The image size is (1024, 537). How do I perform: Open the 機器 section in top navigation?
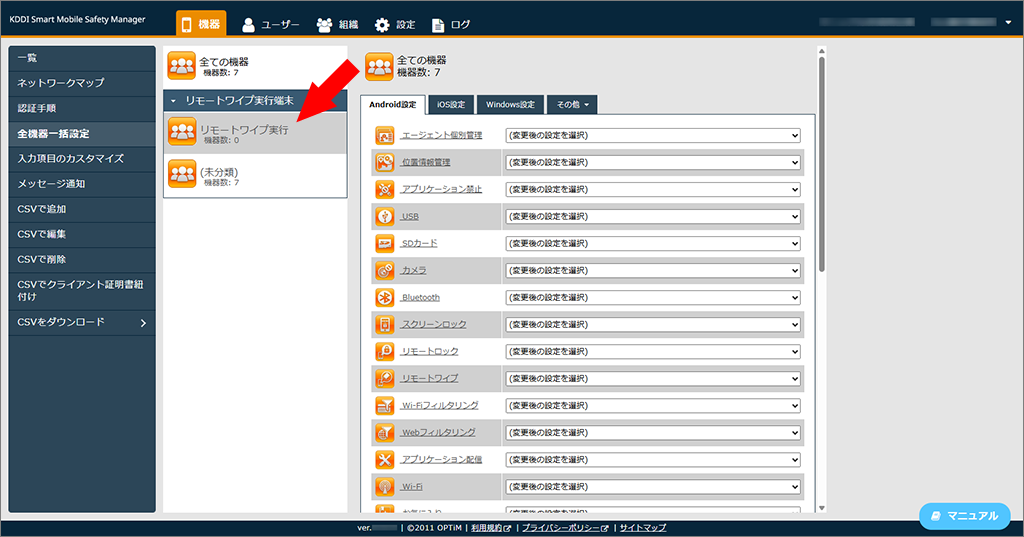(x=201, y=24)
